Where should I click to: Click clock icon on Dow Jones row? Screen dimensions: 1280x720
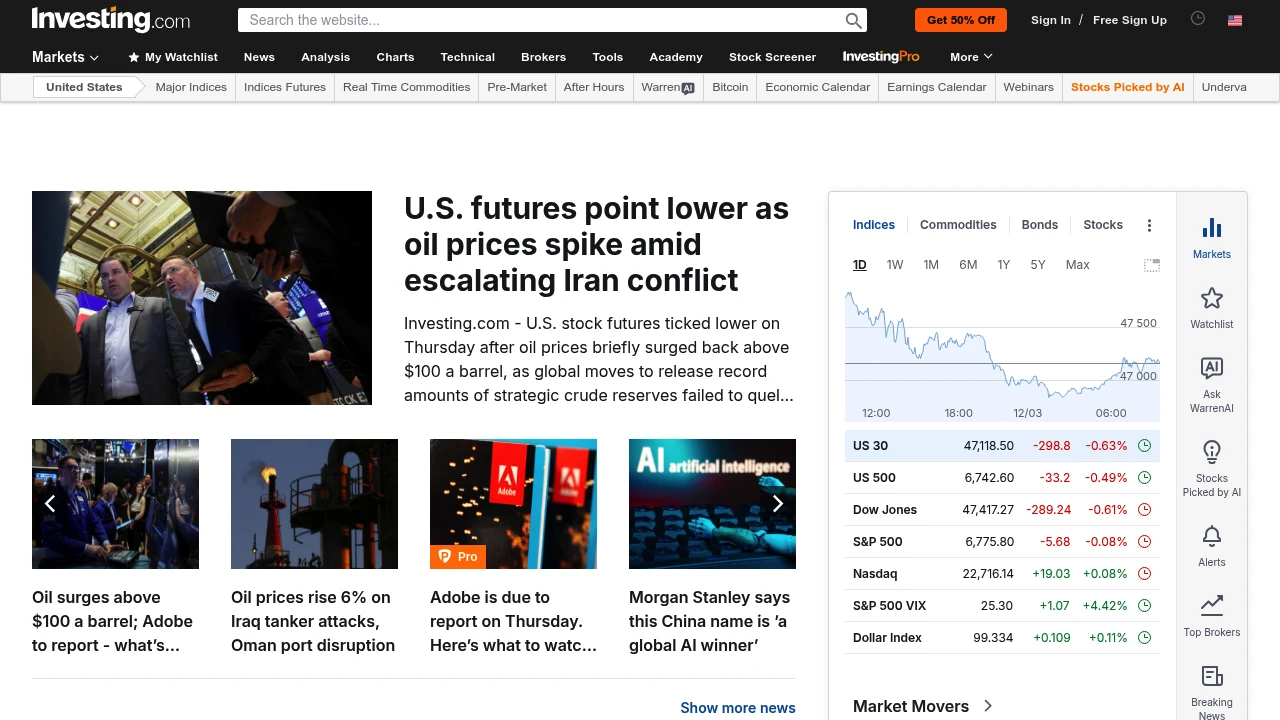pos(1145,510)
